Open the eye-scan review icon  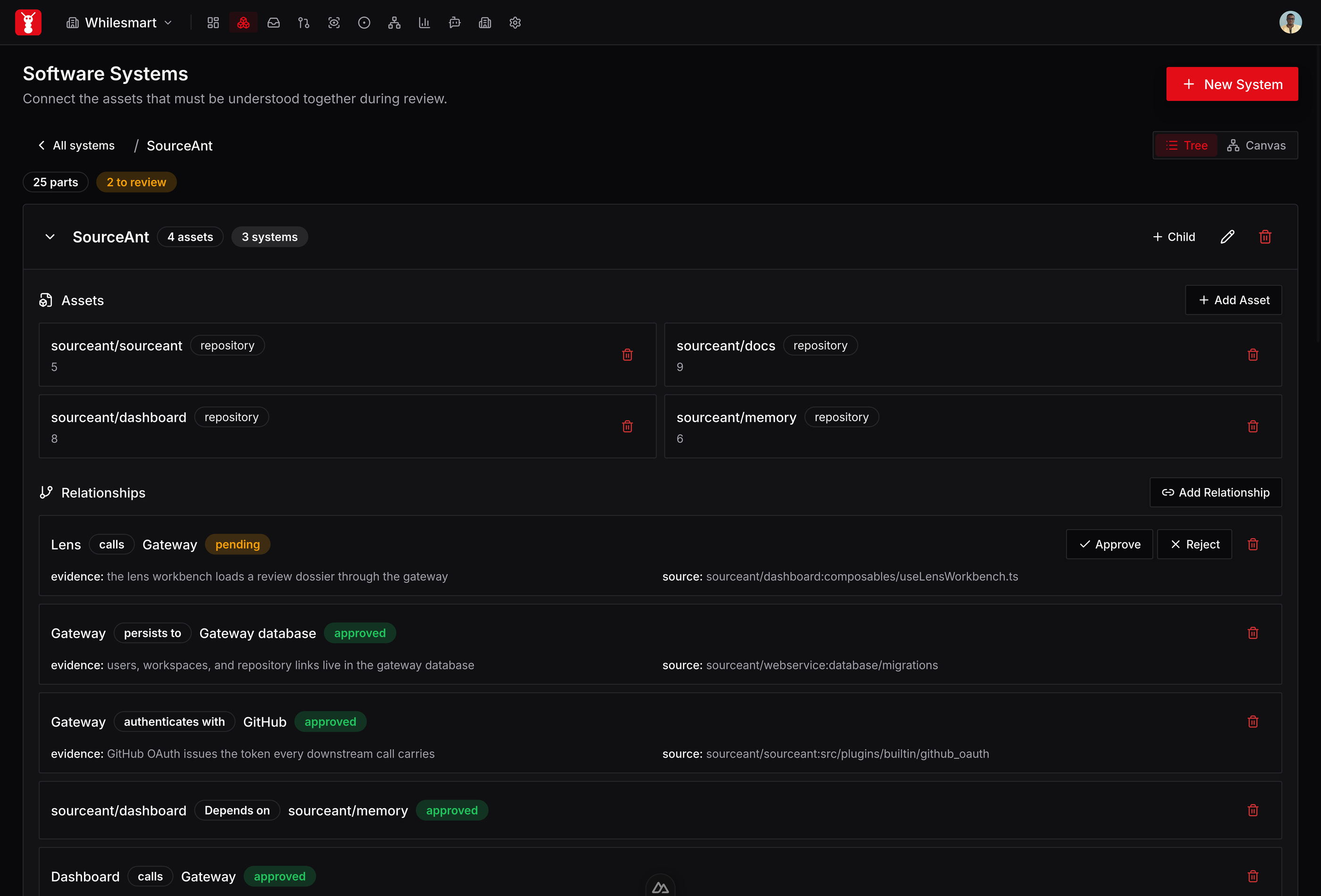pos(334,23)
